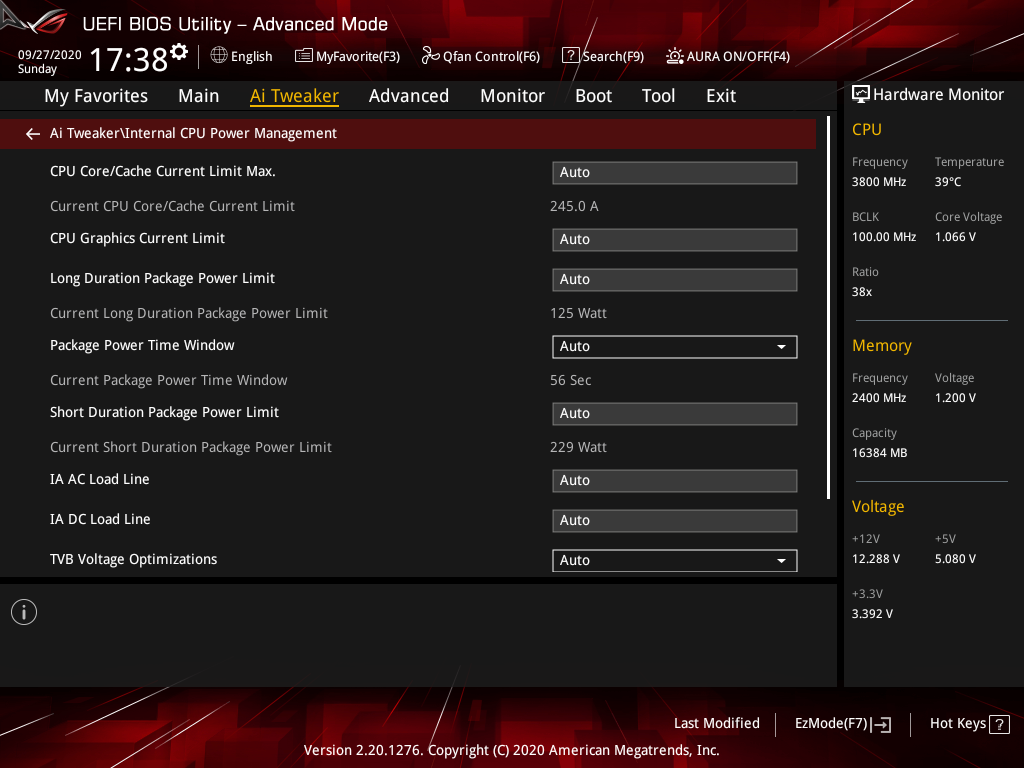The width and height of the screenshot is (1024, 768).
Task: Switch to the Advanced tab
Action: pos(409,96)
